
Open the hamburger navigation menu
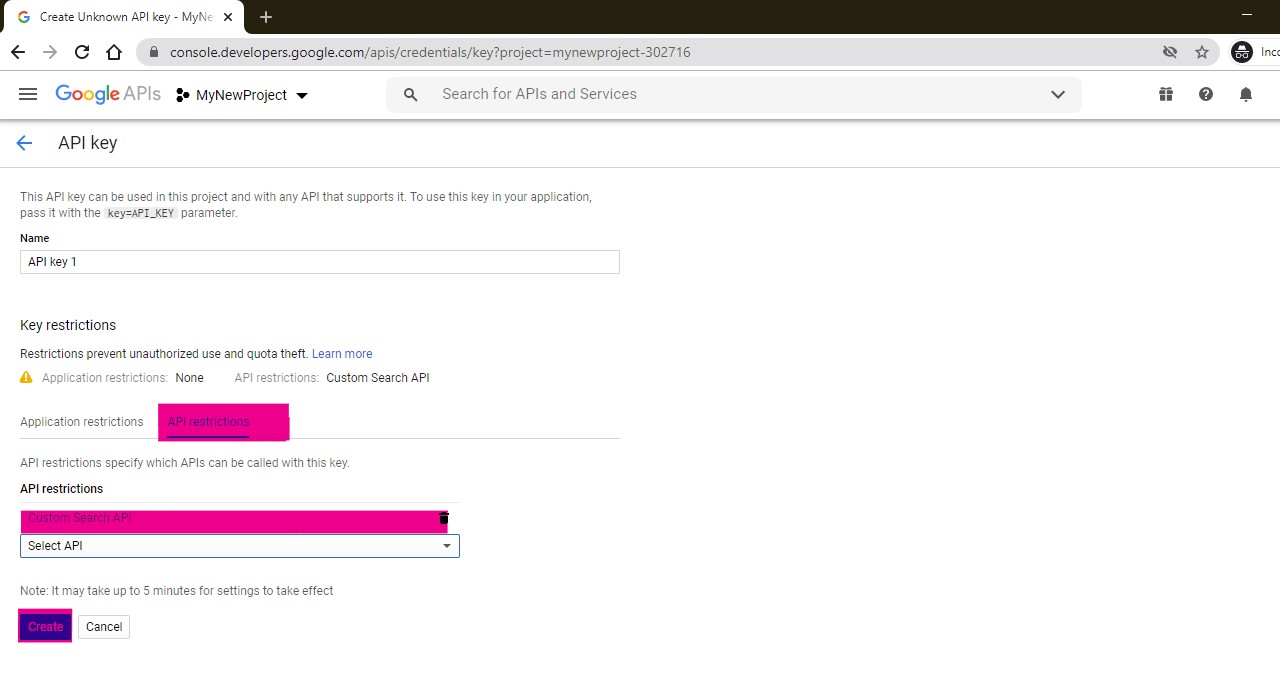pyautogui.click(x=28, y=94)
